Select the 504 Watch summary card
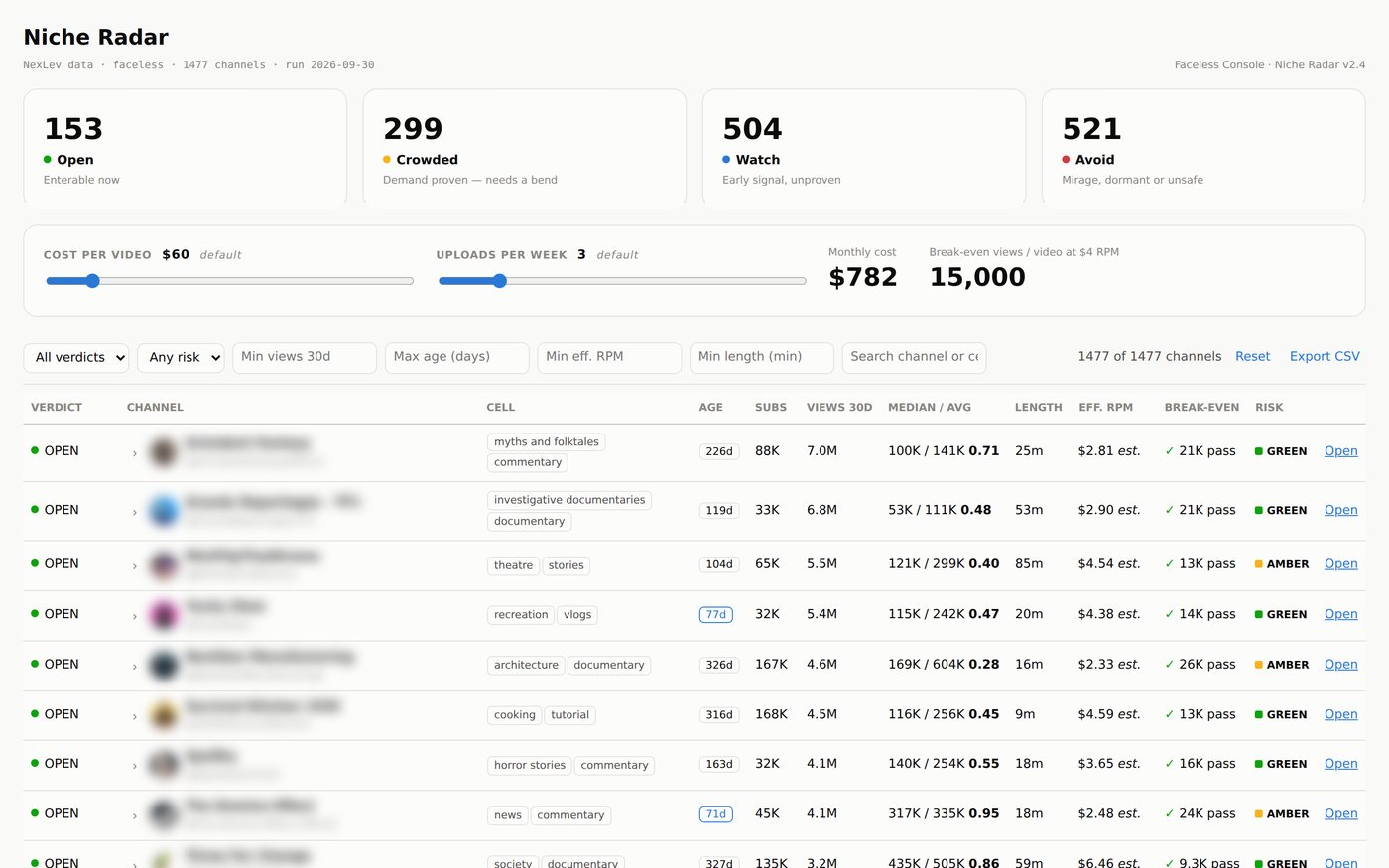Image resolution: width=1389 pixels, height=868 pixels. 864,148
